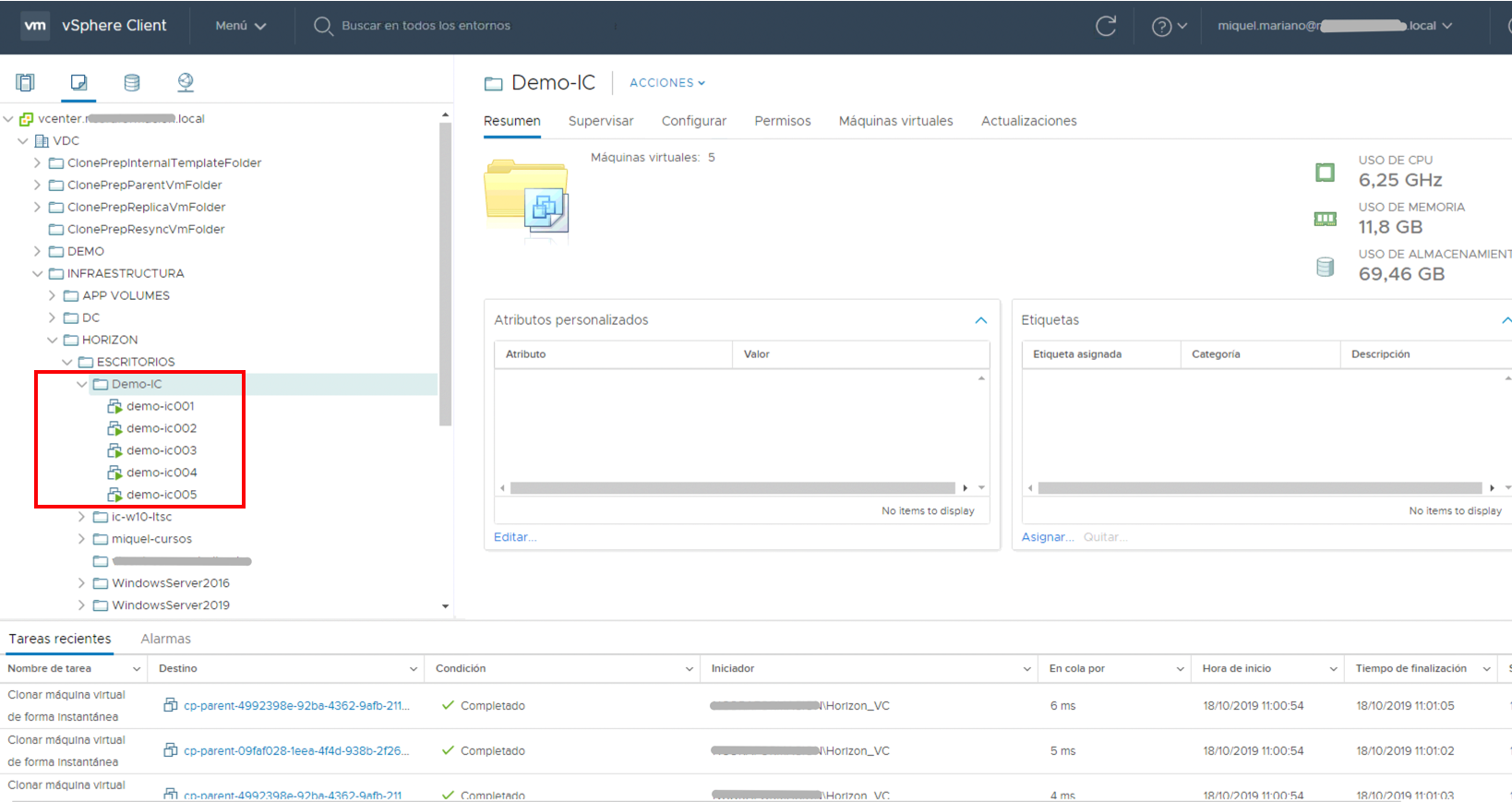Collapse the Demo-IC folder node
This screenshot has width=1512, height=802.
pos(81,384)
